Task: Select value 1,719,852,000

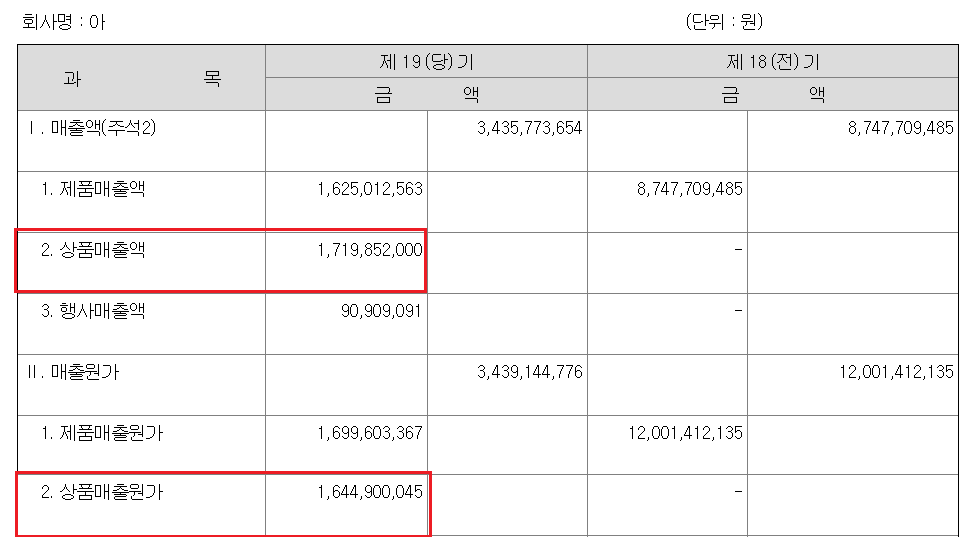Action: pyautogui.click(x=370, y=249)
